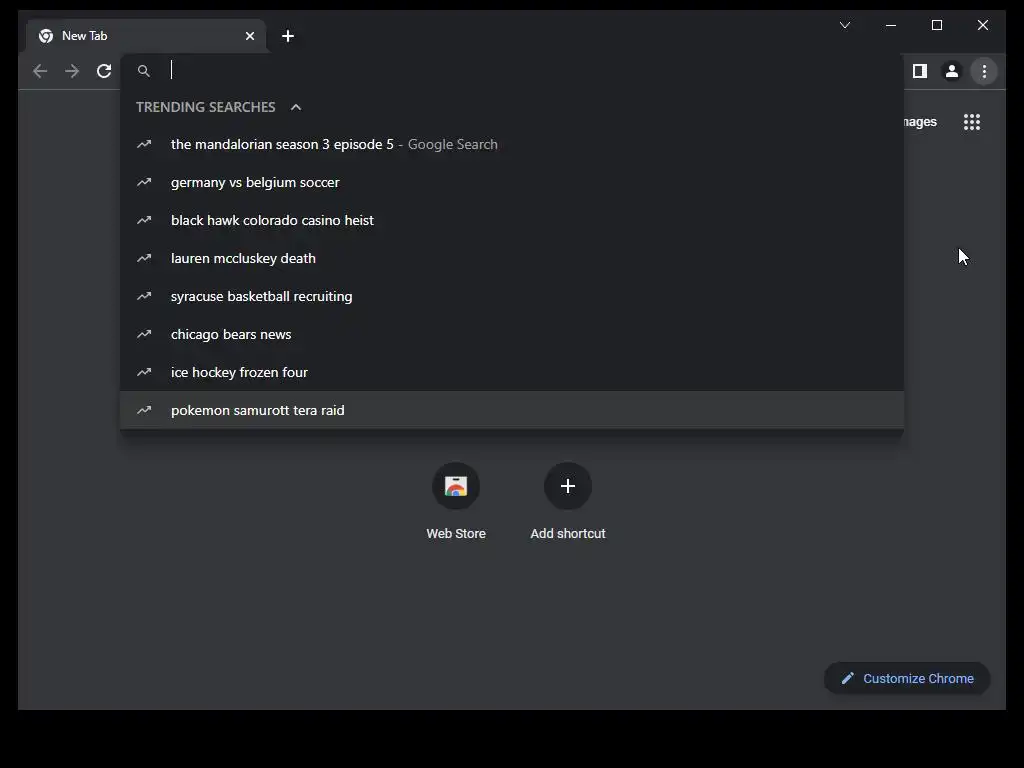
Task: Open the tab search dropdown arrow
Action: pyautogui.click(x=844, y=25)
